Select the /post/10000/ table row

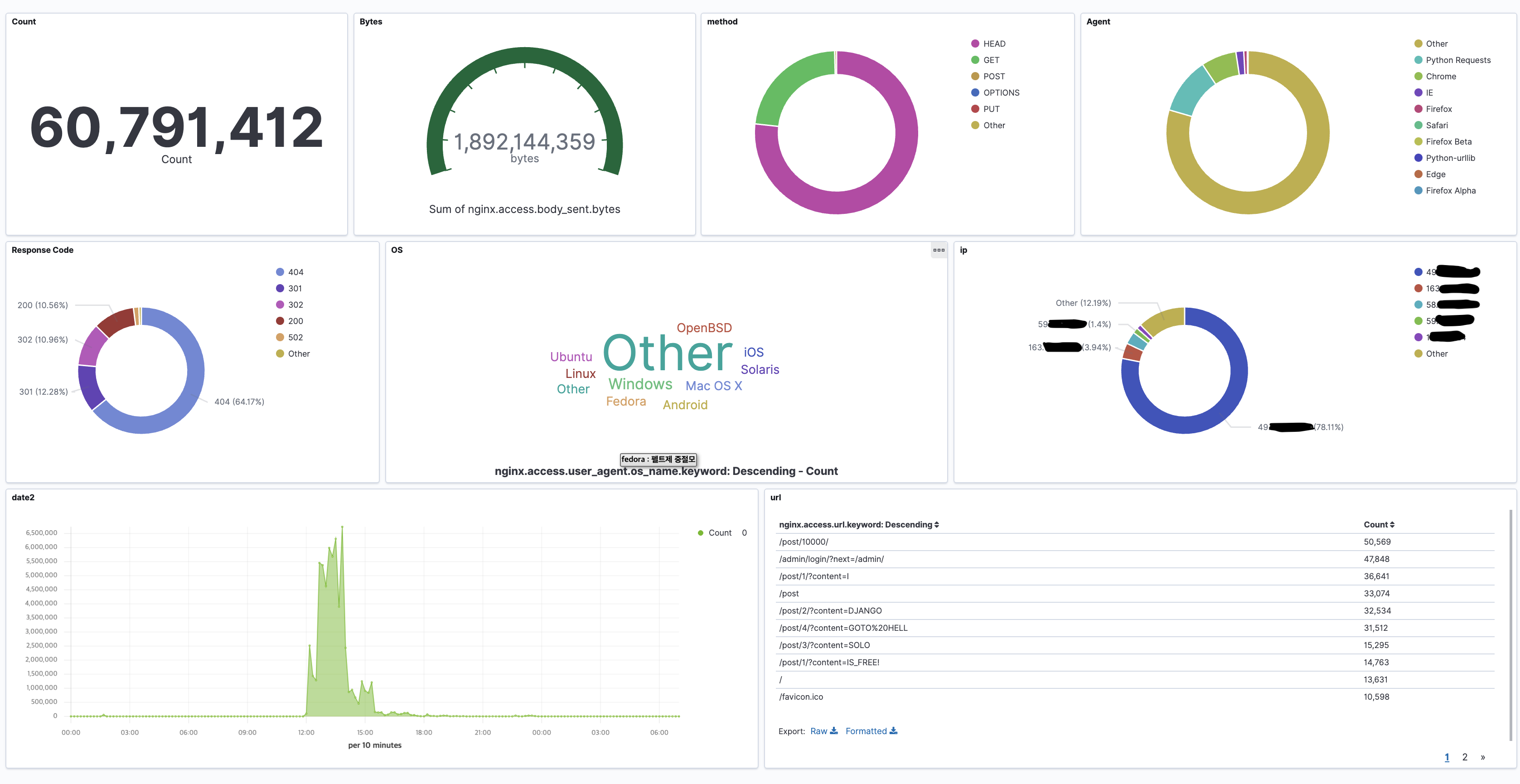(x=804, y=542)
